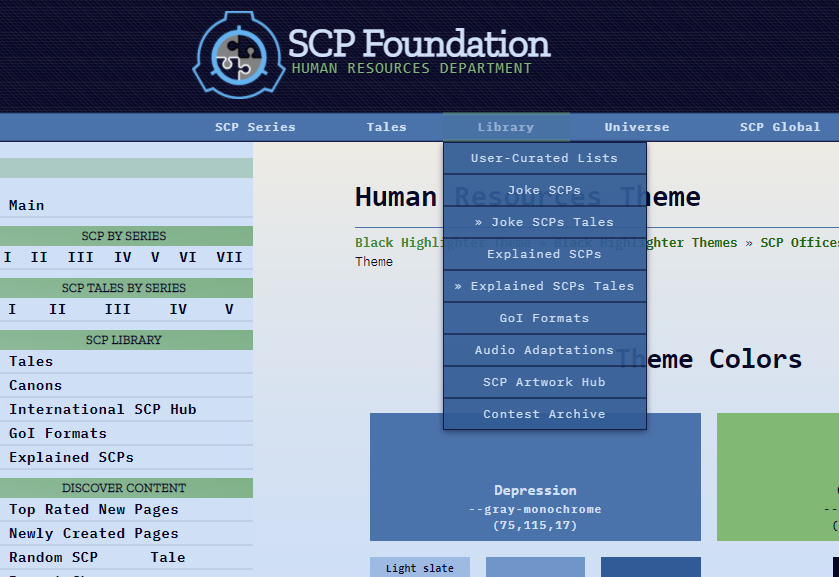Open the "Tales" navigation tab

[x=386, y=127]
